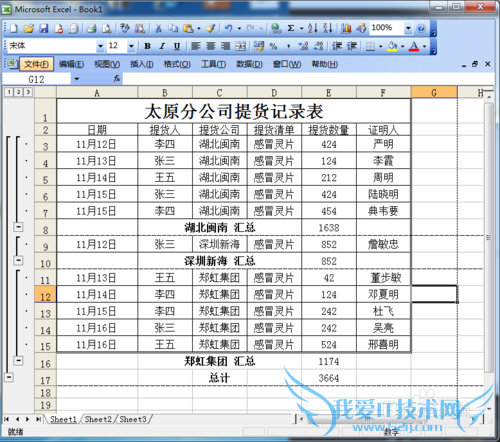This screenshot has width=500, height=442.
Task: Click the Select All corner button
Action: 45,92
